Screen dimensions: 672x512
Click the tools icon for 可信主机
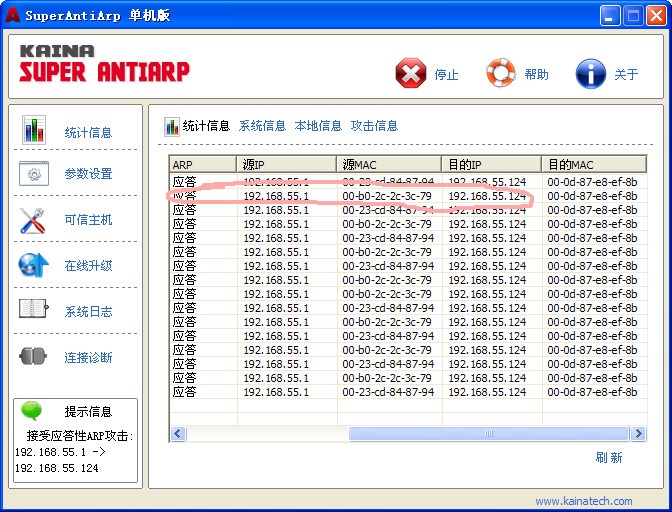(x=33, y=220)
